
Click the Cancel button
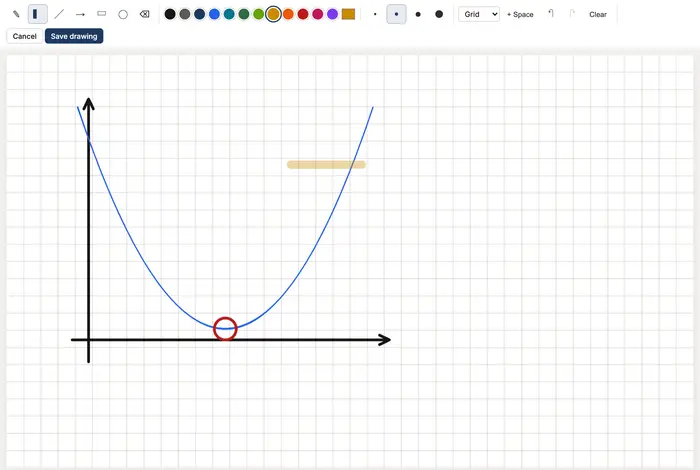[x=25, y=36]
